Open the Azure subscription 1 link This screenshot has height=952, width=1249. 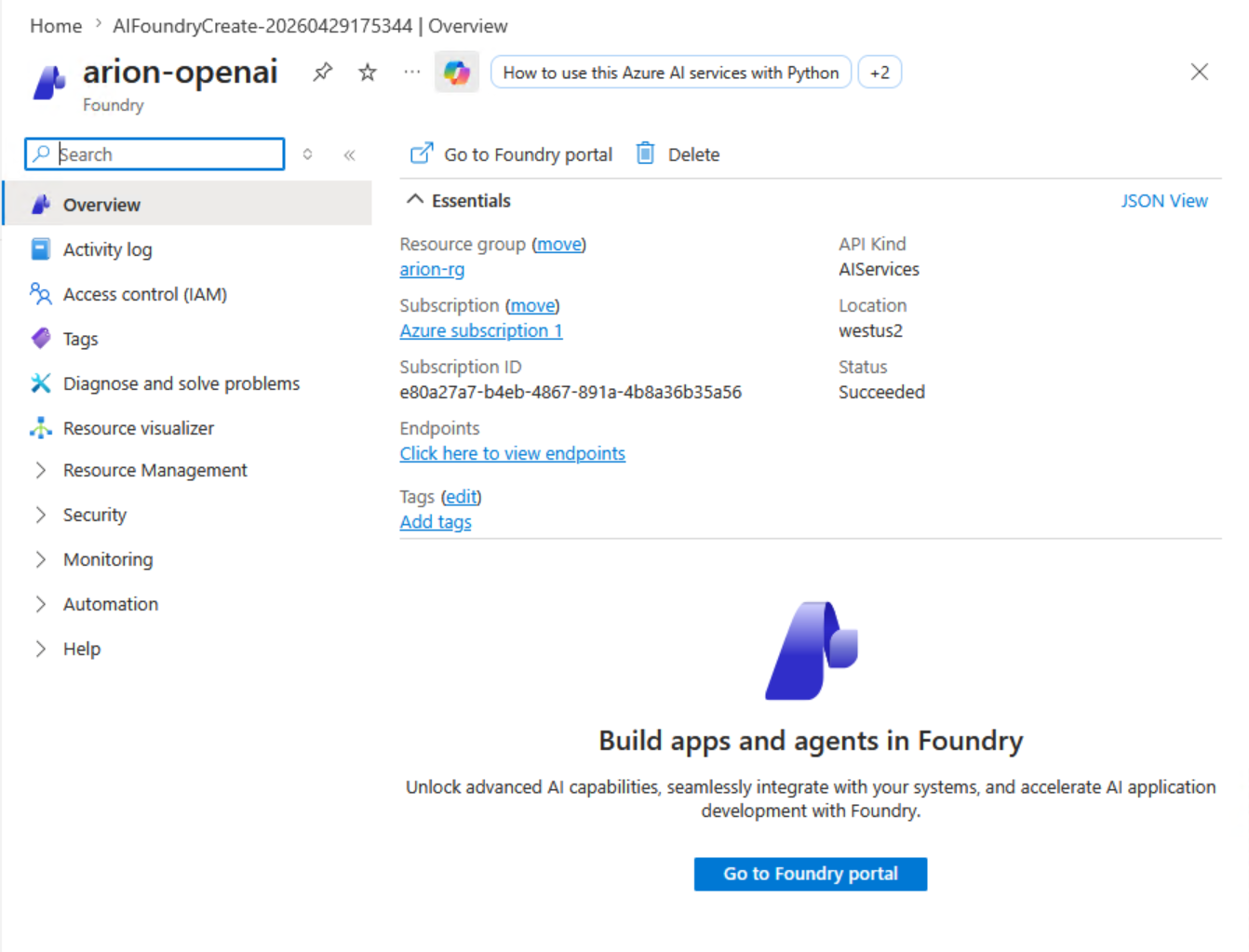(x=481, y=330)
